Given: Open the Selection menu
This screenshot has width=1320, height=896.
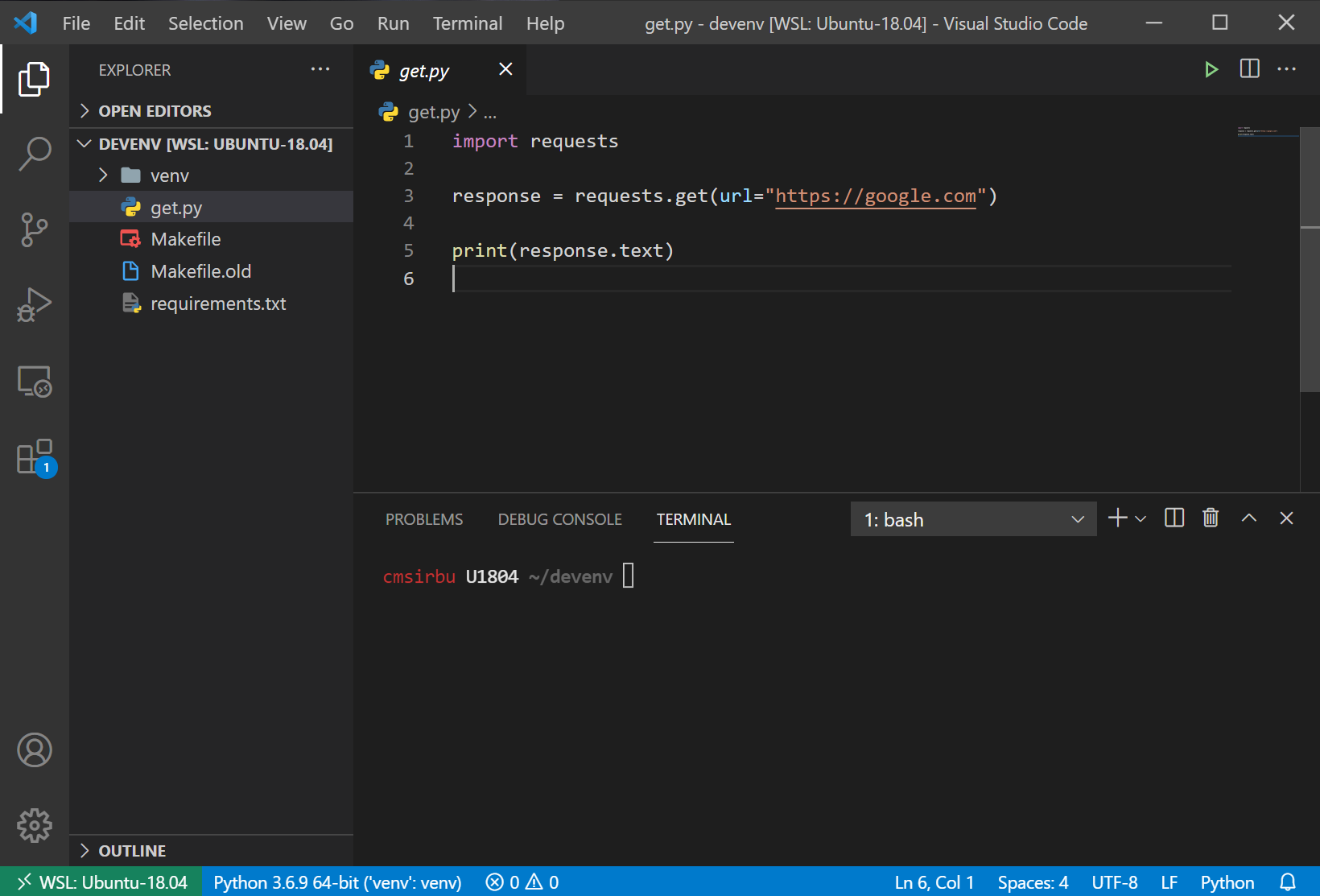Looking at the screenshot, I should click(206, 23).
